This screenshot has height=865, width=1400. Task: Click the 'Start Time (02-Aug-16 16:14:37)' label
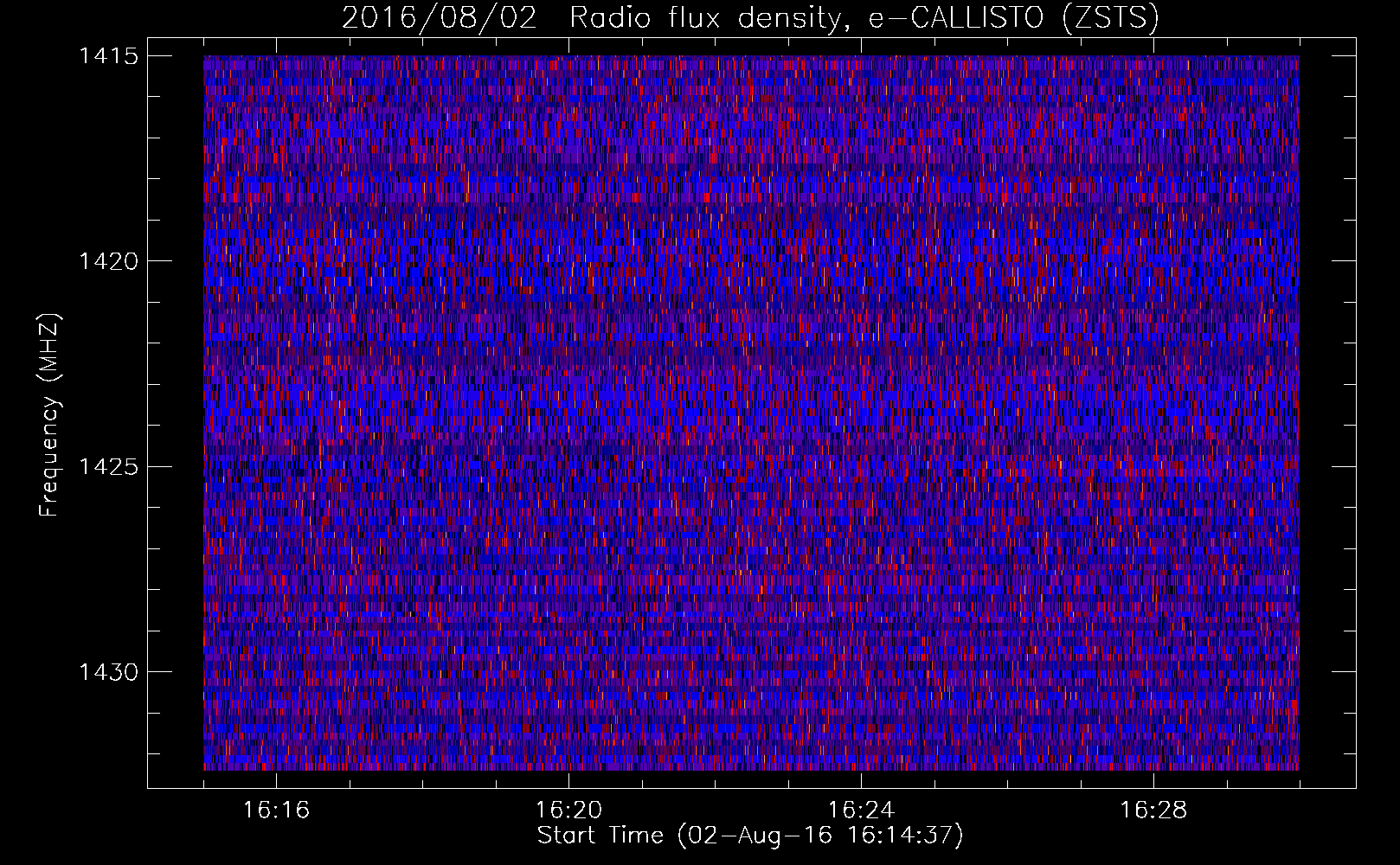click(750, 836)
